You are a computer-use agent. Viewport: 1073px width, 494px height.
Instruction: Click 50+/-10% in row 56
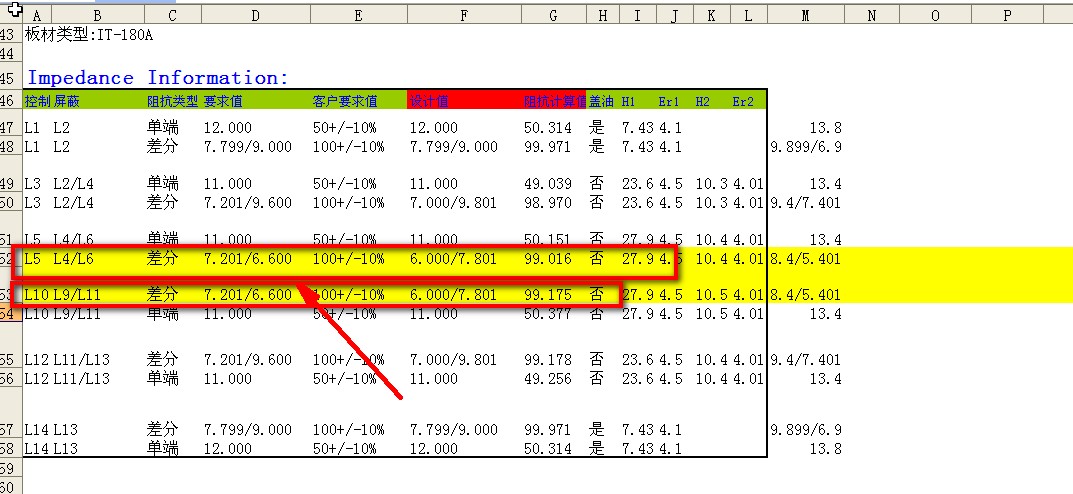[344, 379]
